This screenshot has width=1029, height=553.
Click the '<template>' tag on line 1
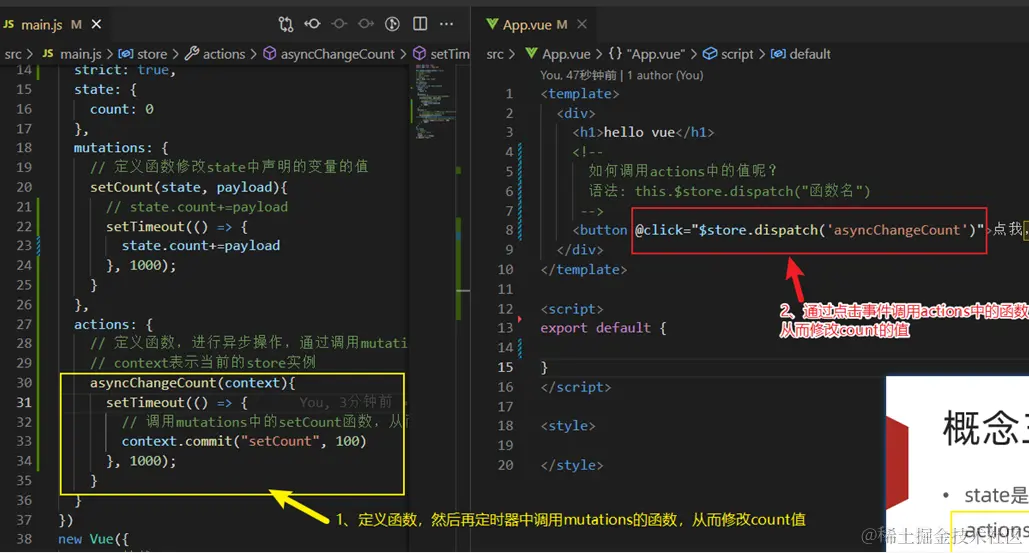580,93
